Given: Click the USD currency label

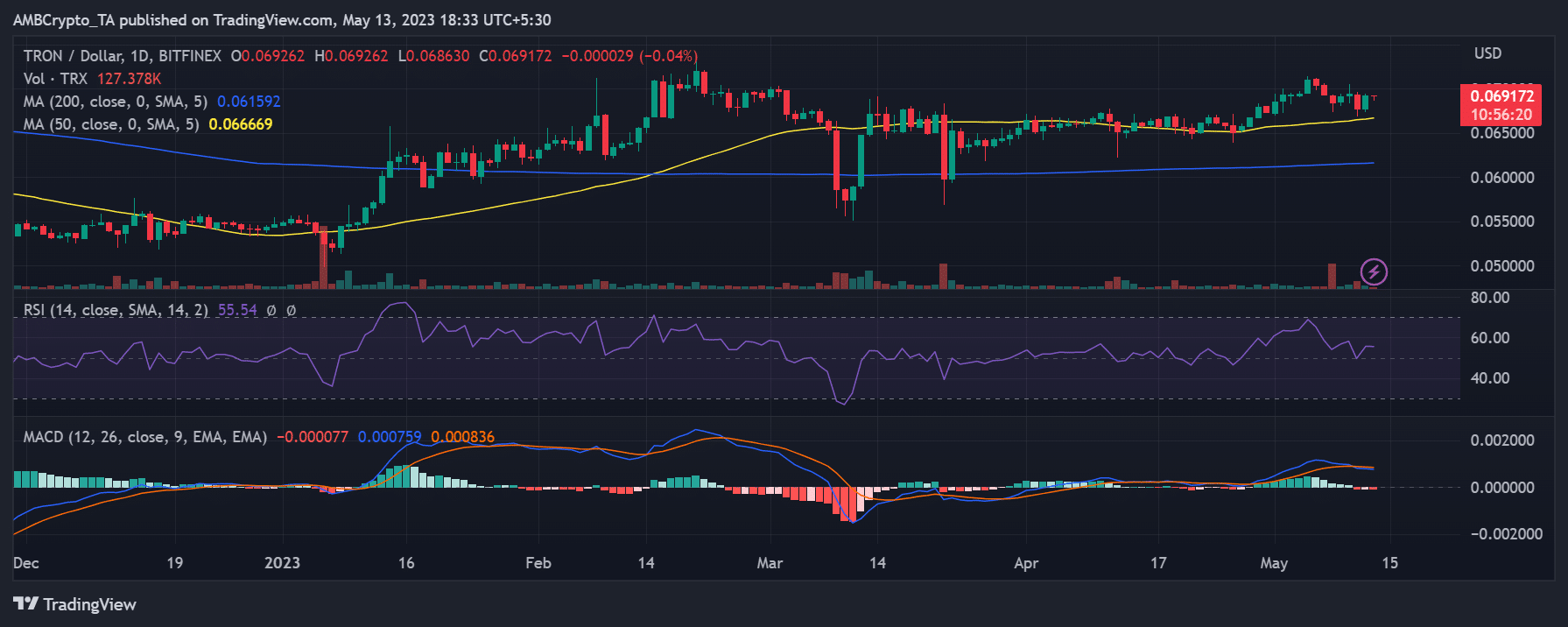Looking at the screenshot, I should click(1487, 53).
